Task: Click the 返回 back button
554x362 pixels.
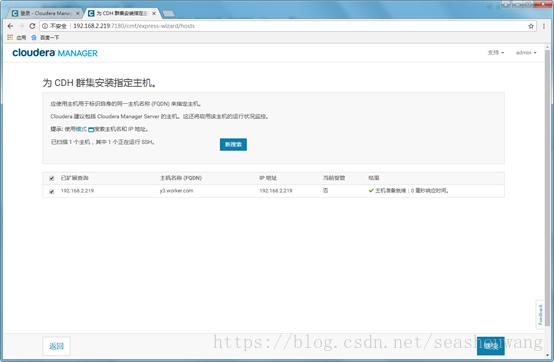Action: (57, 346)
